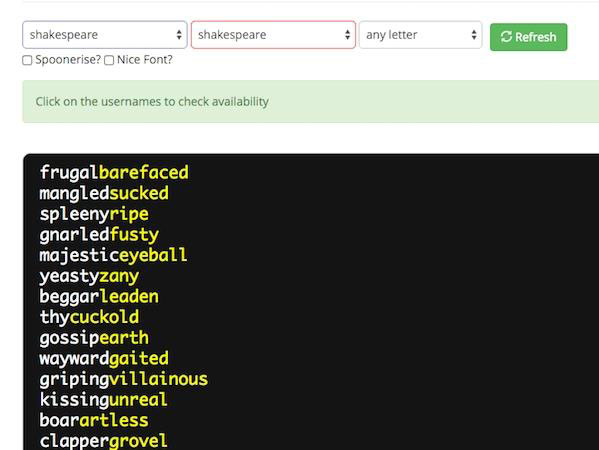
Task: Select beggarleaden username
Action: pyautogui.click(x=99, y=296)
